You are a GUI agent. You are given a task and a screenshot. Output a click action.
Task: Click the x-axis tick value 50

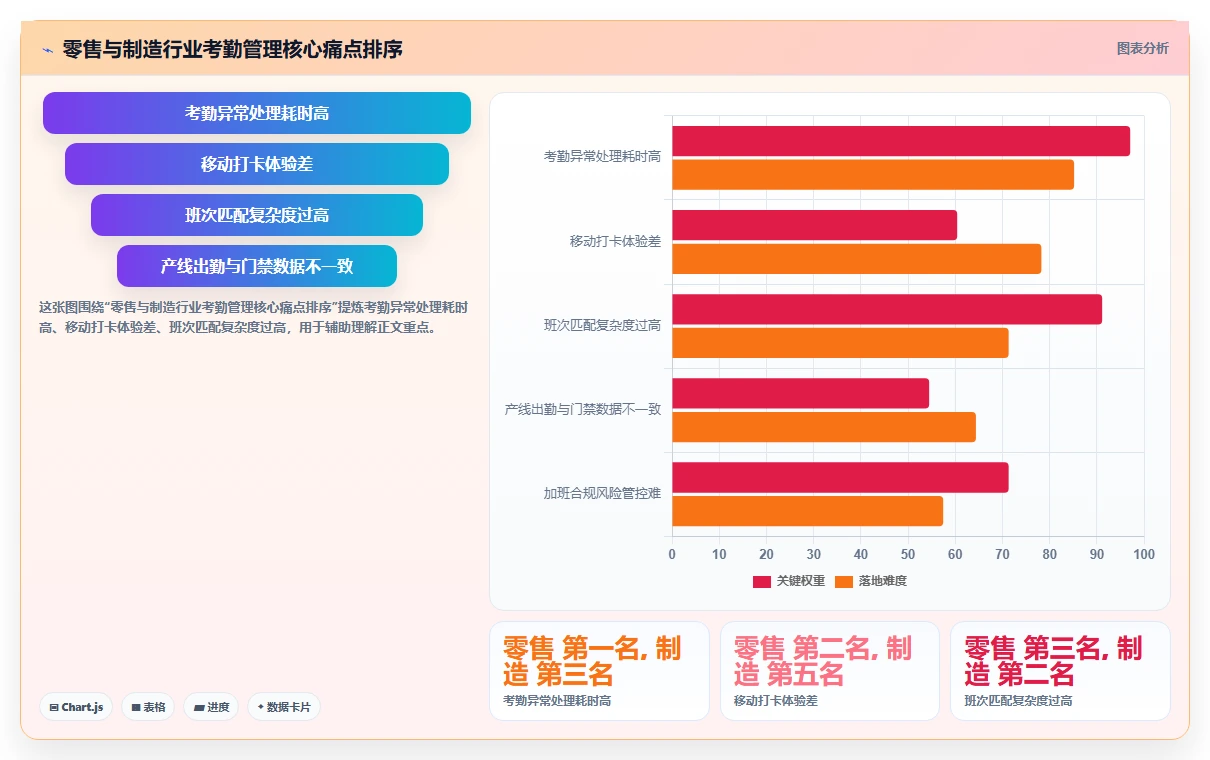coord(908,554)
